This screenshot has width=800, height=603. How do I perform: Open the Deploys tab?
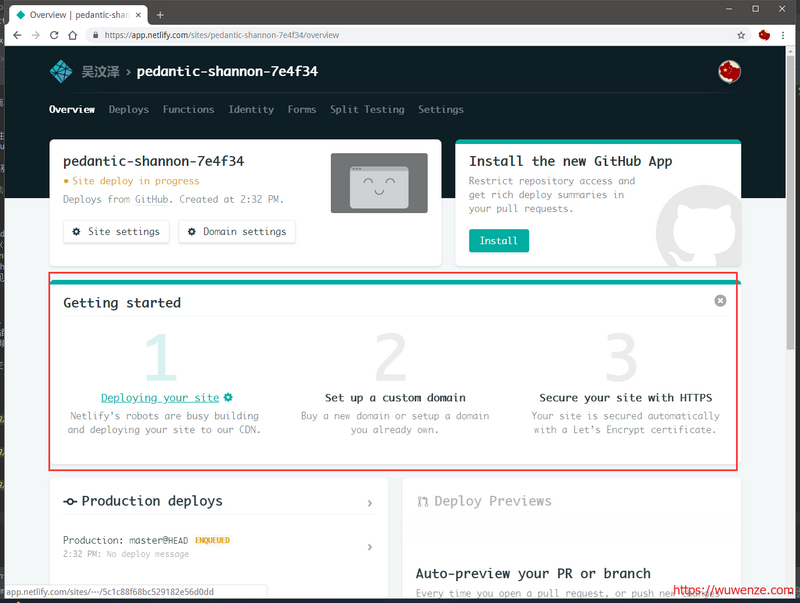tap(129, 109)
